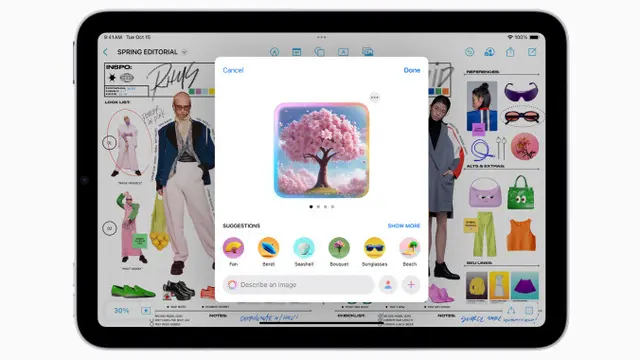Focus the Describe an image field

coord(298,284)
